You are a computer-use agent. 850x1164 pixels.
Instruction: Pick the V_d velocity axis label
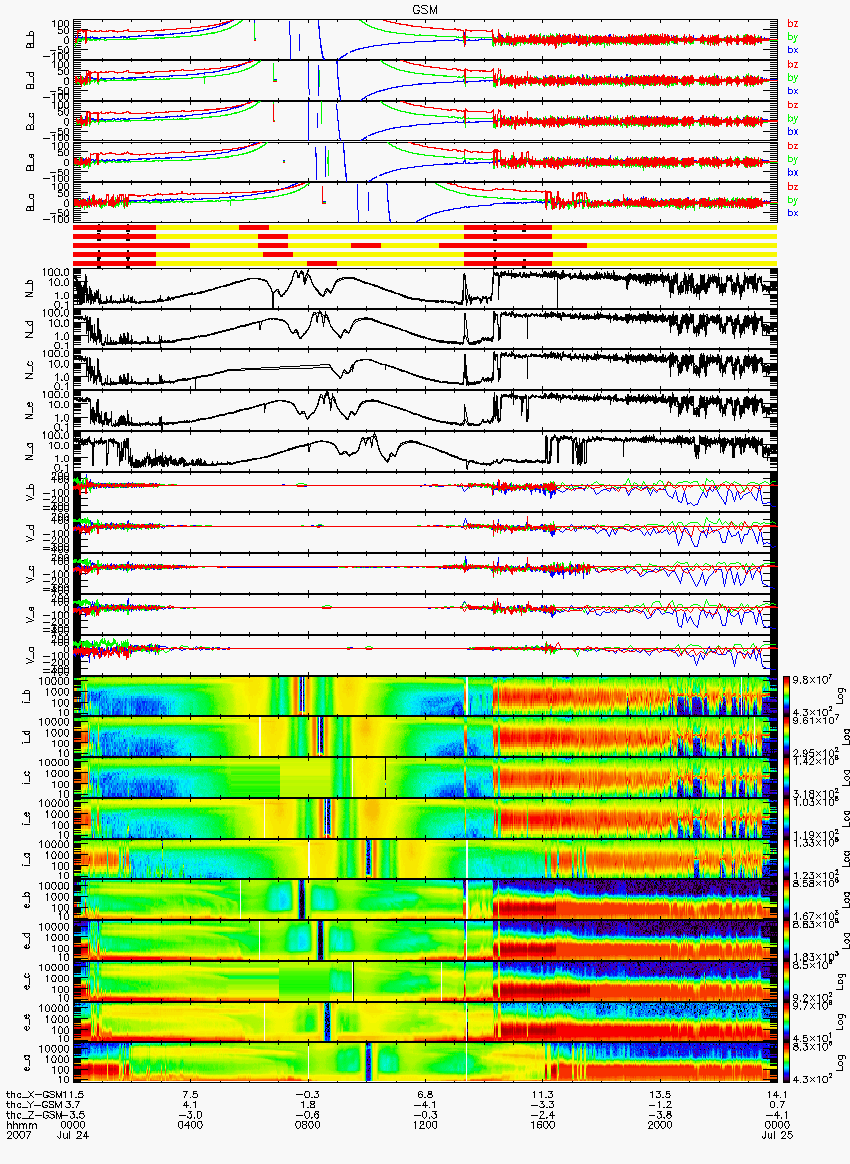click(x=31, y=534)
